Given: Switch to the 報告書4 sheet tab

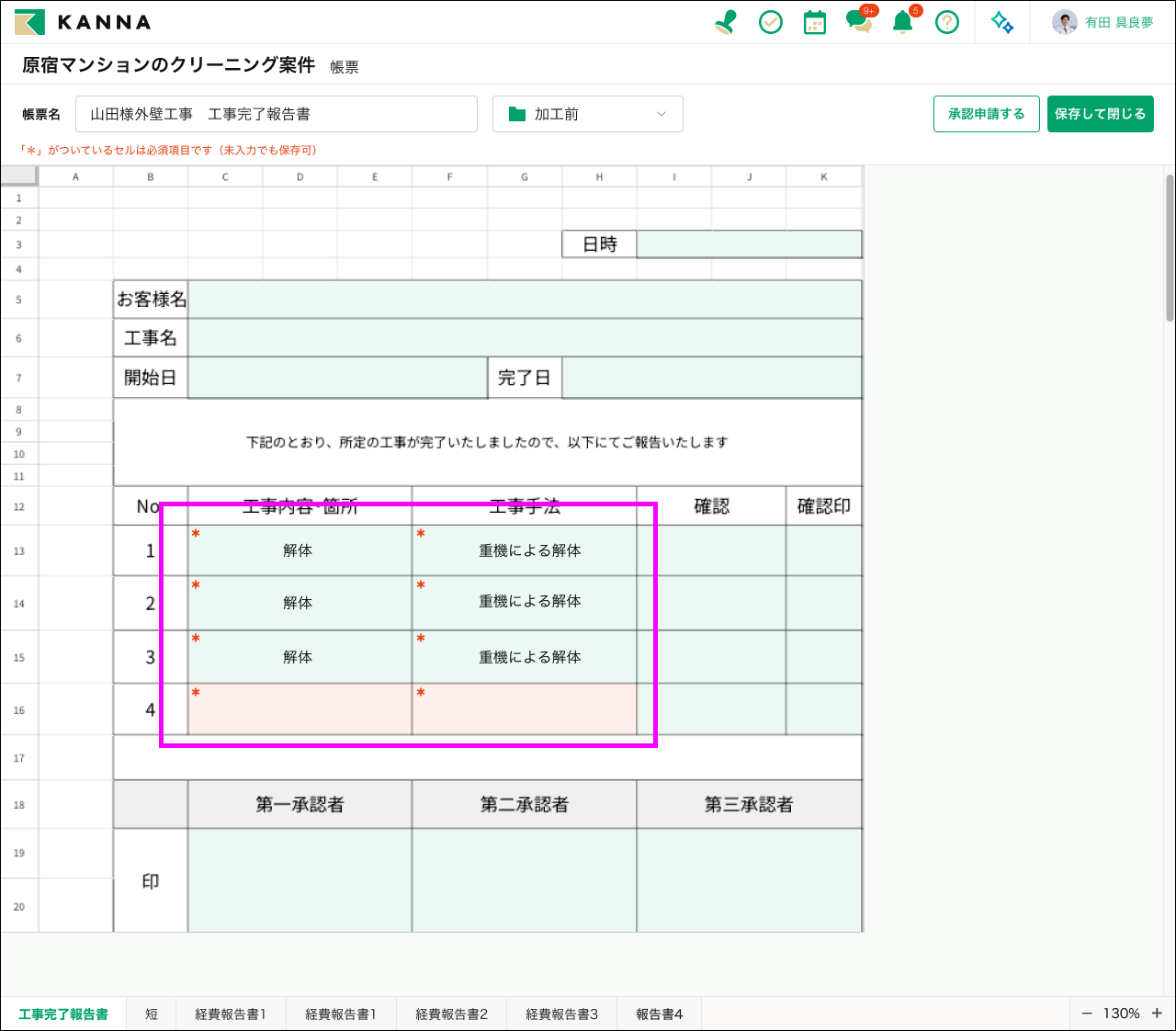Looking at the screenshot, I should (660, 1014).
